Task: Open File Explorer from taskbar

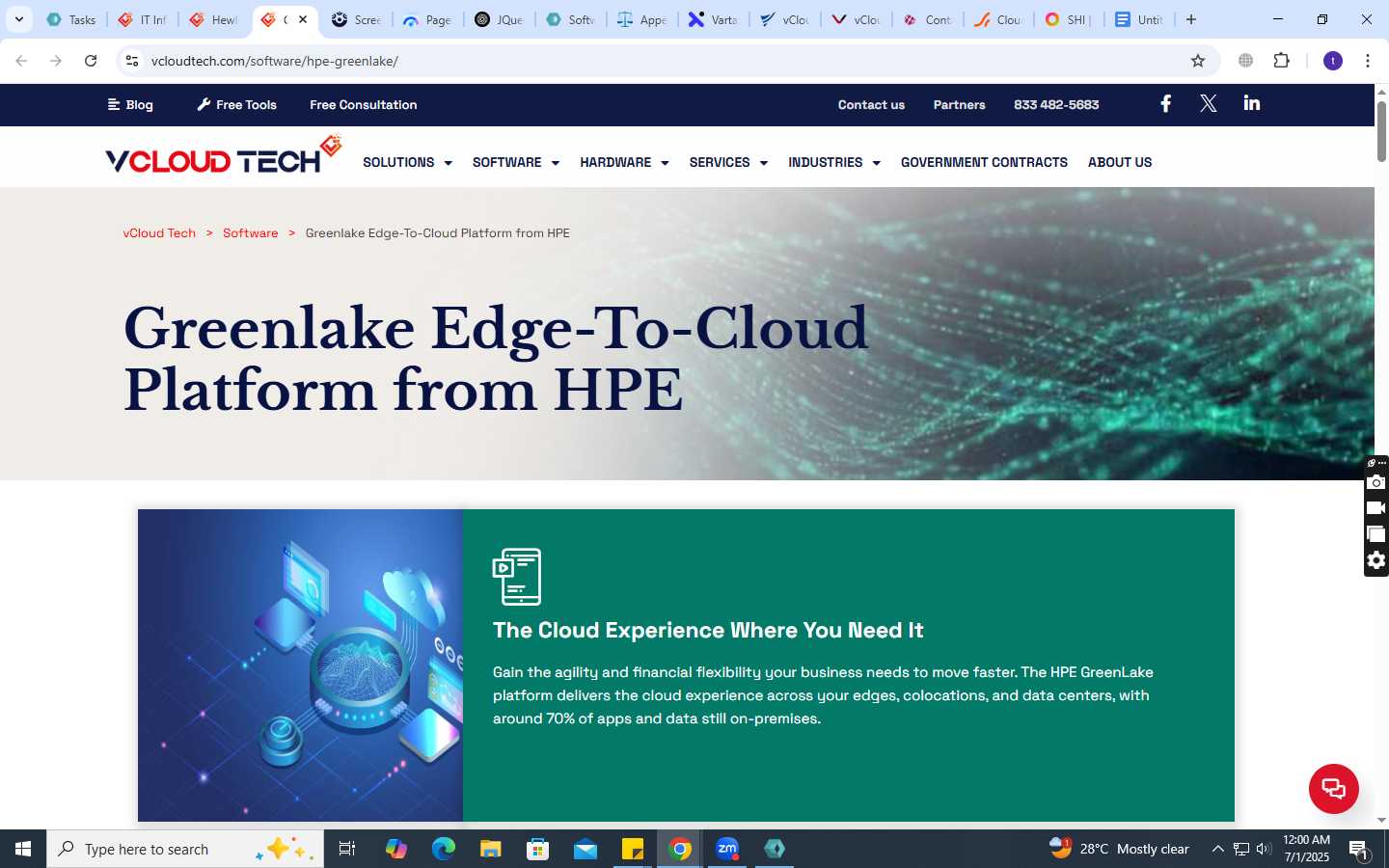Action: 491,849
